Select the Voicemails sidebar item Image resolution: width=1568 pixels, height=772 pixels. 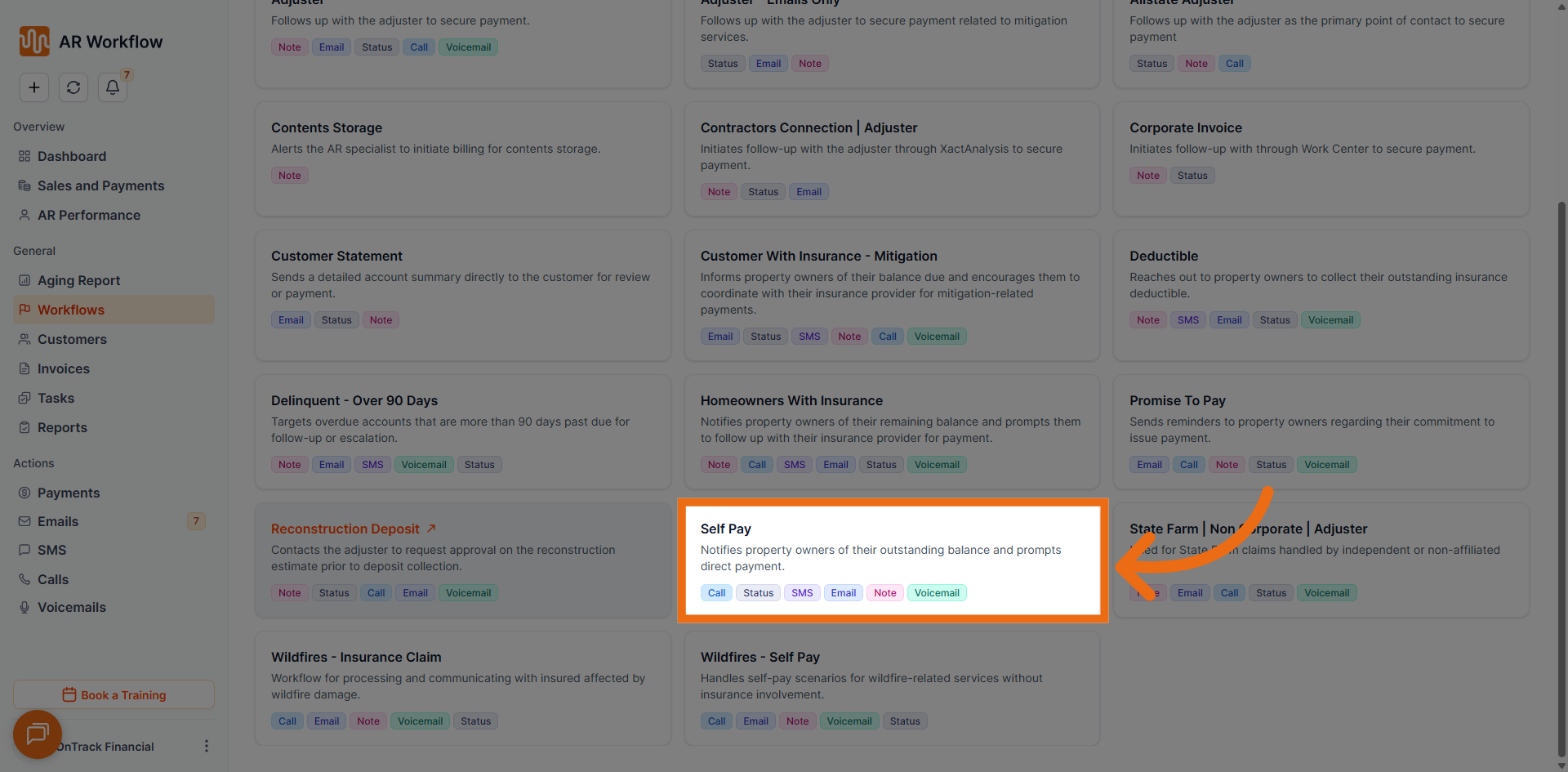(72, 607)
